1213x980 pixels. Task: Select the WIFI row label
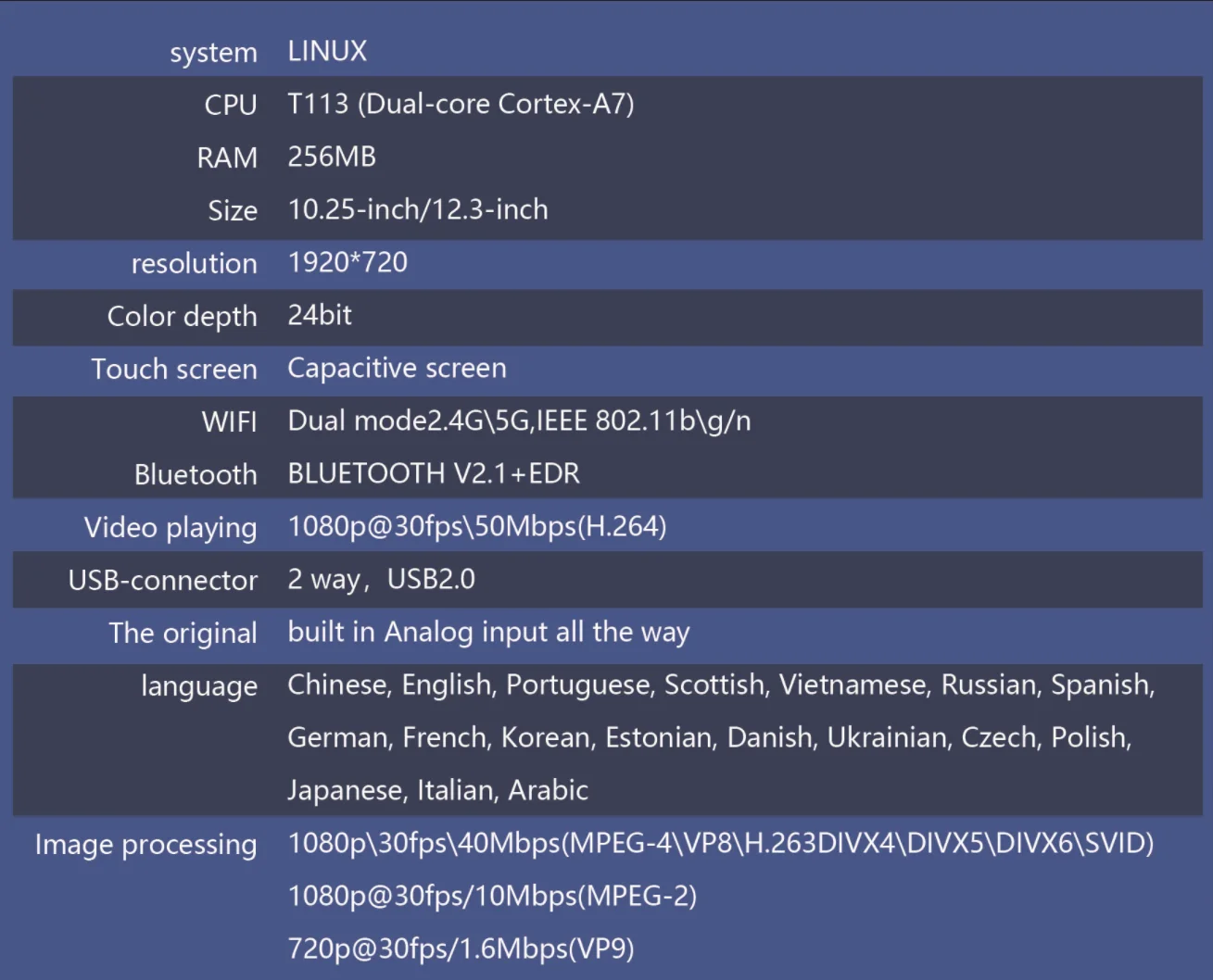coord(229,421)
